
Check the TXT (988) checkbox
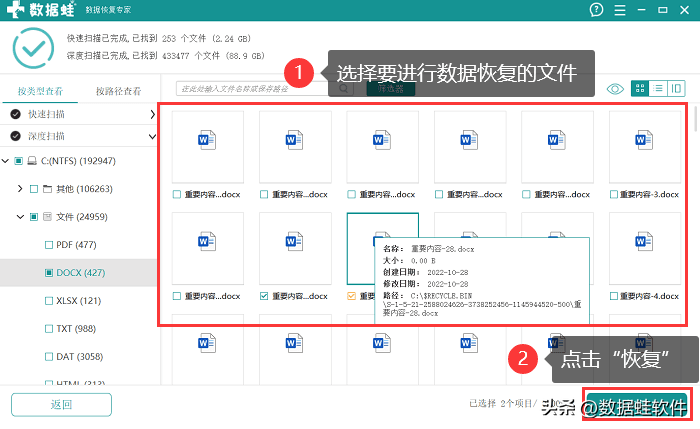tap(49, 329)
